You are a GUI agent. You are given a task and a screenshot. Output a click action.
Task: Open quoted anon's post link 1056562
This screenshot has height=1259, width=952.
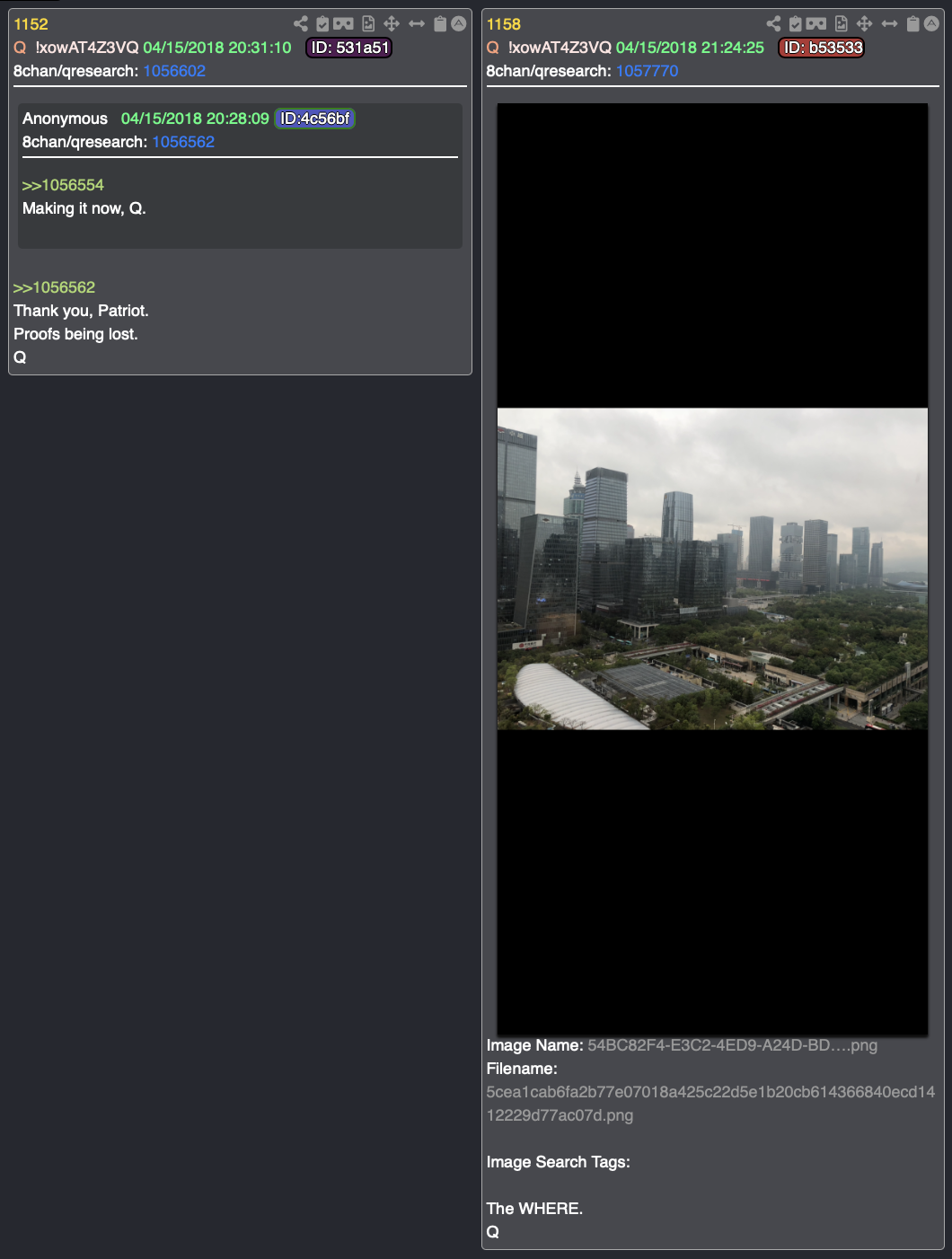pos(183,142)
